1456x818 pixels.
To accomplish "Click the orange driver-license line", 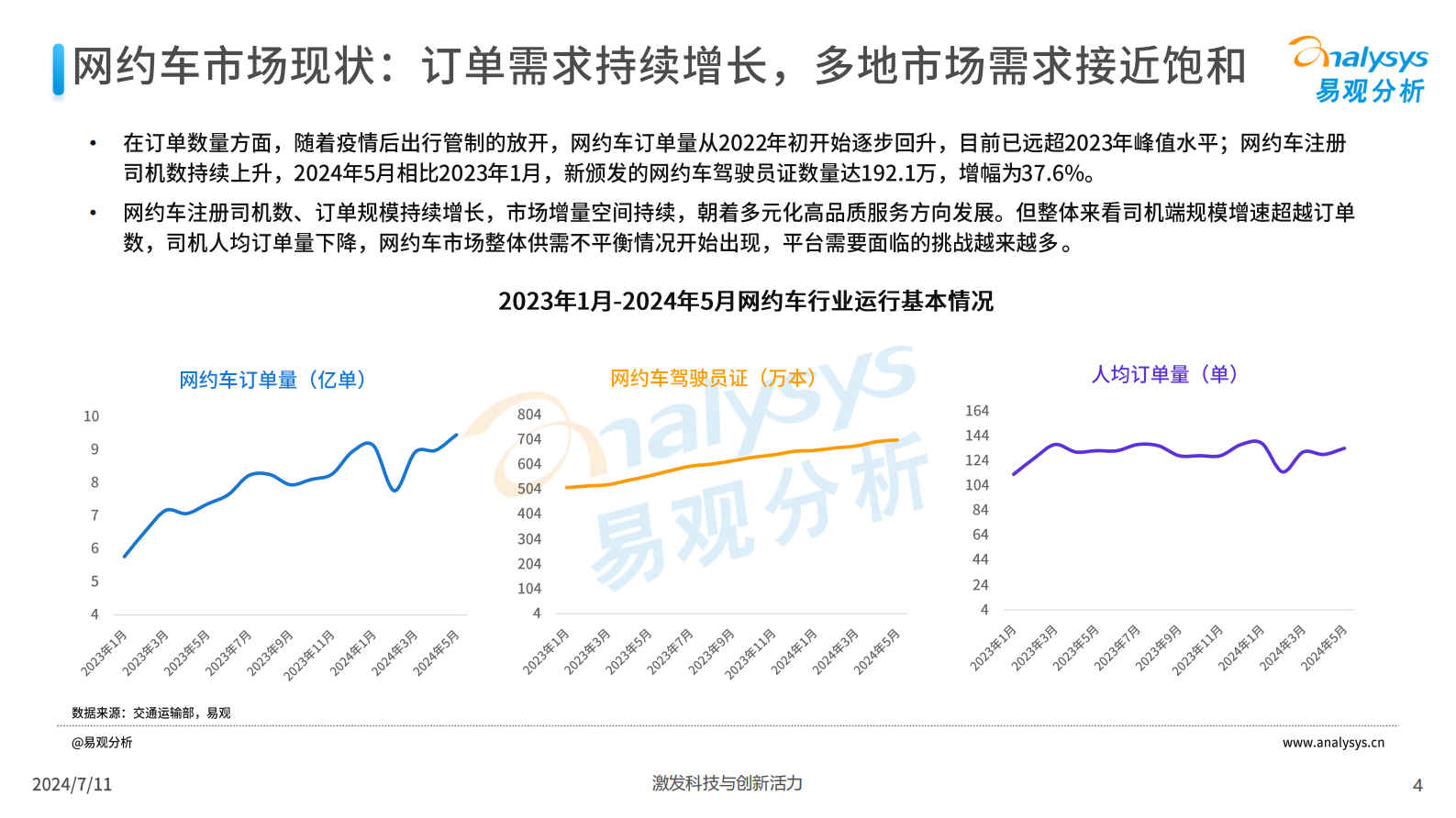I will (732, 463).
